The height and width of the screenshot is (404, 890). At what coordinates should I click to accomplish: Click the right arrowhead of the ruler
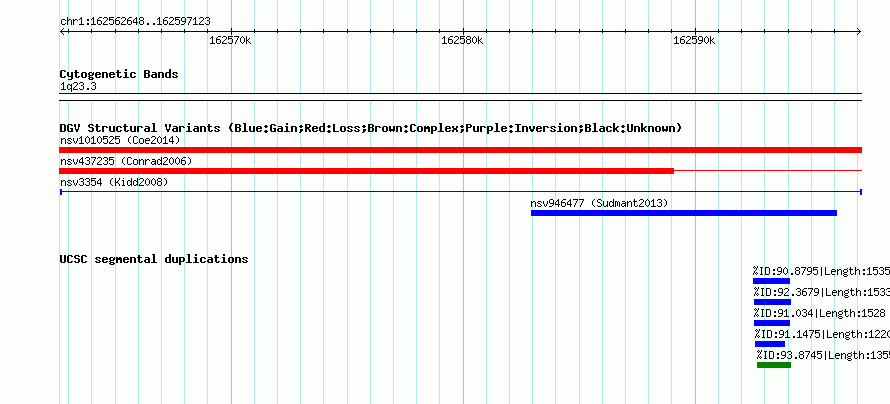pos(859,31)
